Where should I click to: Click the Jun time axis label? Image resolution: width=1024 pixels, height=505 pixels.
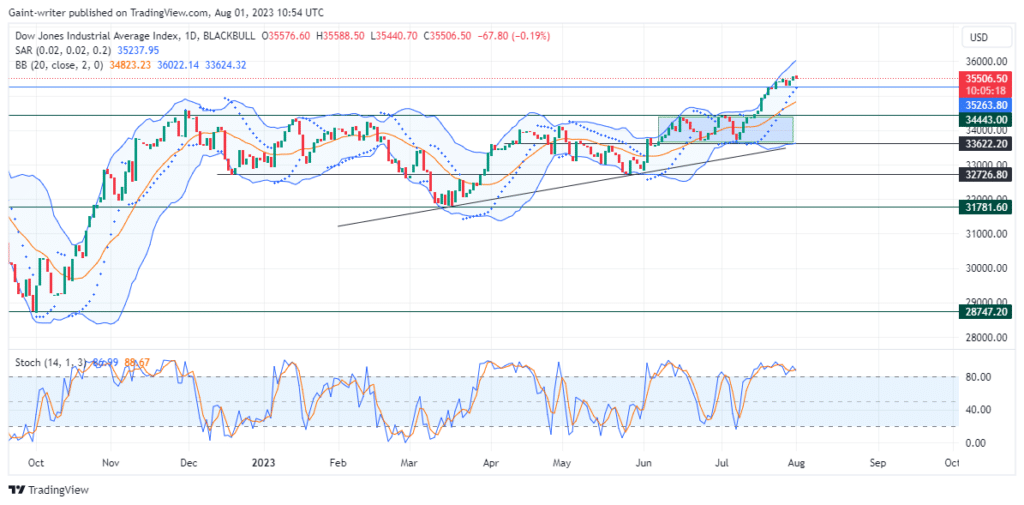[643, 463]
